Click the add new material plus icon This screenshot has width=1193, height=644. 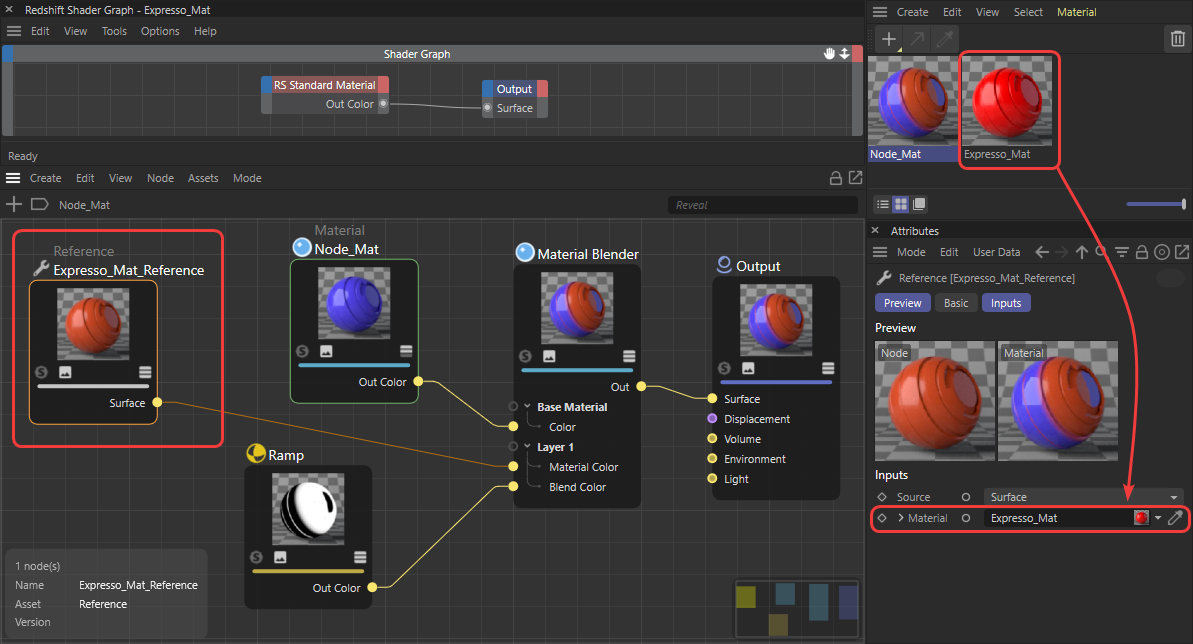coord(888,39)
